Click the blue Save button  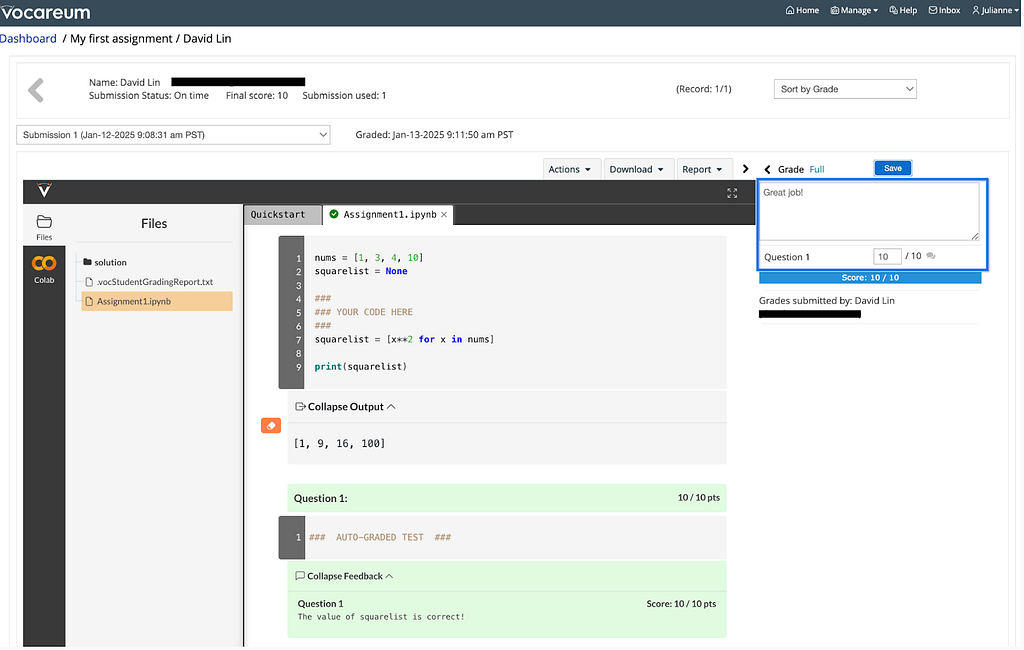pos(893,168)
